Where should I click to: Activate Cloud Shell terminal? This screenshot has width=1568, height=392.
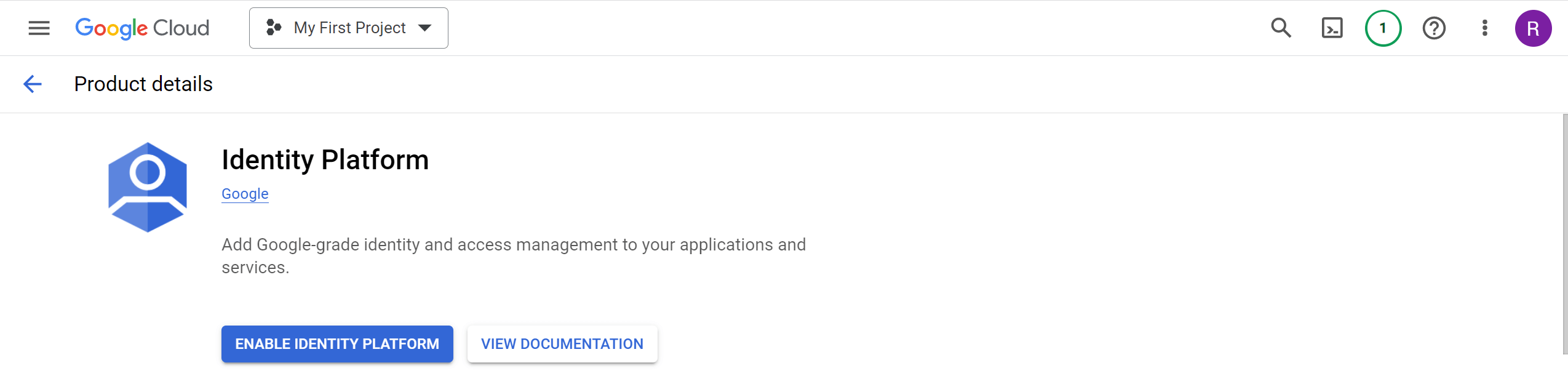(x=1332, y=28)
